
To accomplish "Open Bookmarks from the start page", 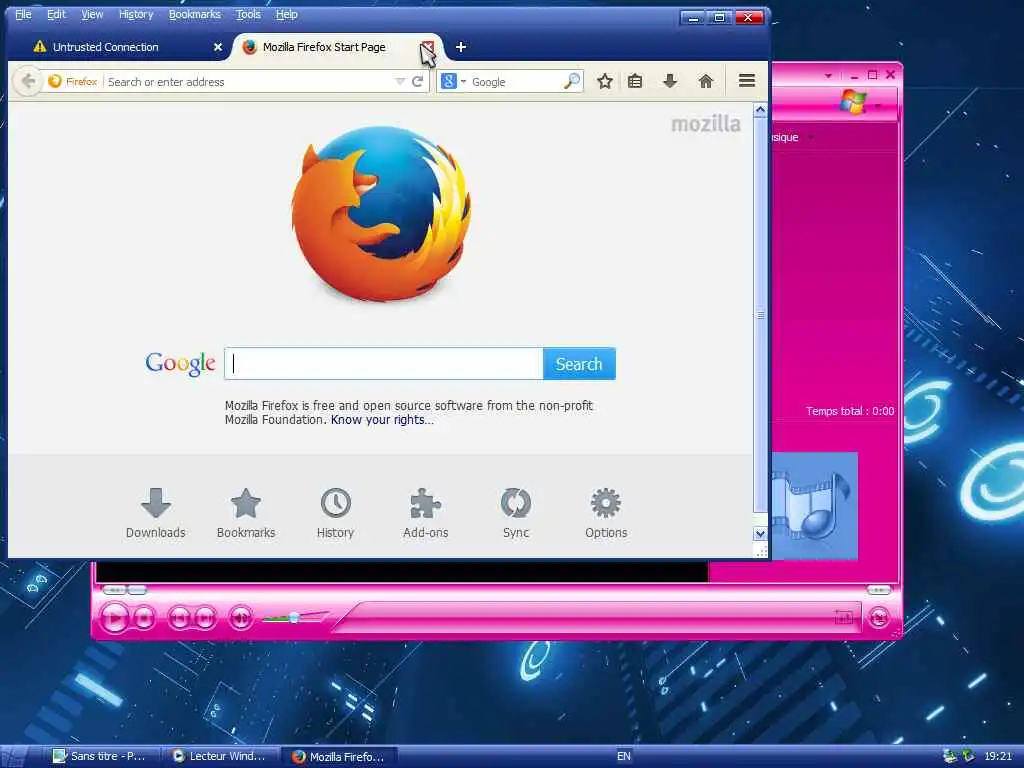I will (x=246, y=513).
